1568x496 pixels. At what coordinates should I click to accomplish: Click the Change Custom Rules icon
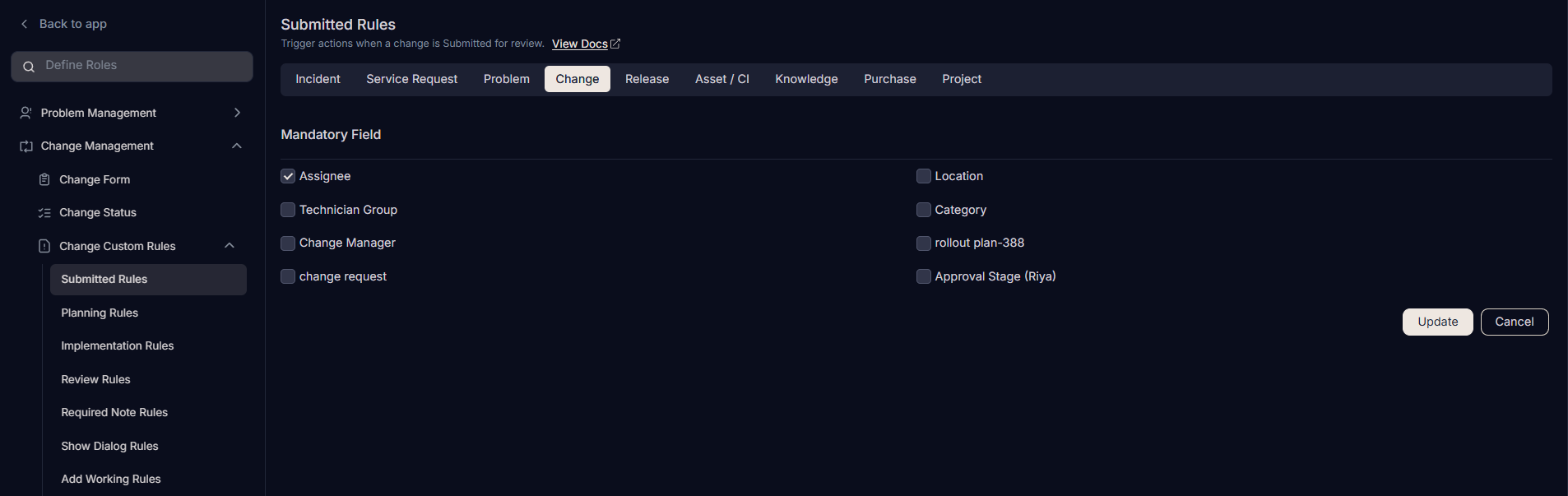coord(44,246)
